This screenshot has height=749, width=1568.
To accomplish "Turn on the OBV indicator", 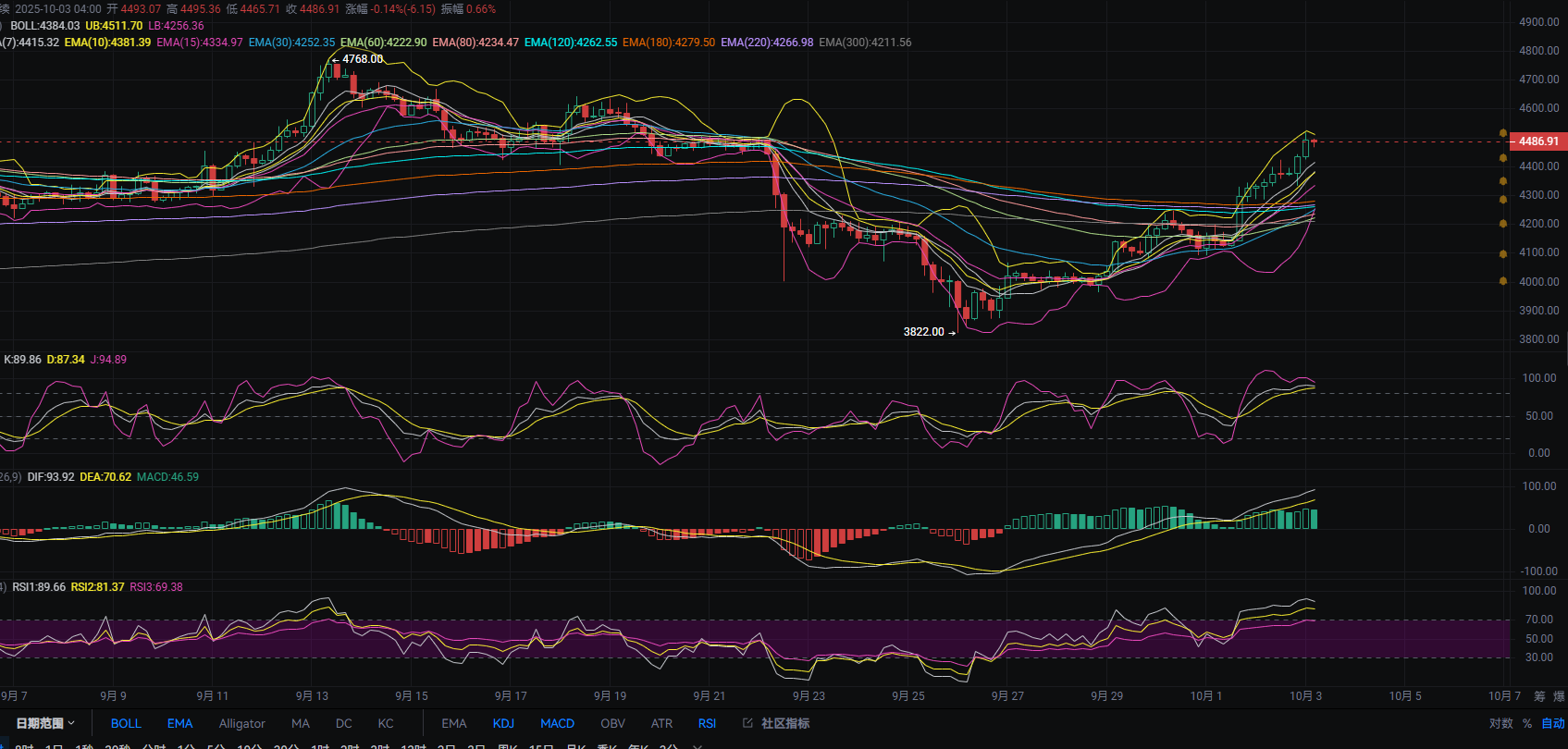I will [x=612, y=723].
